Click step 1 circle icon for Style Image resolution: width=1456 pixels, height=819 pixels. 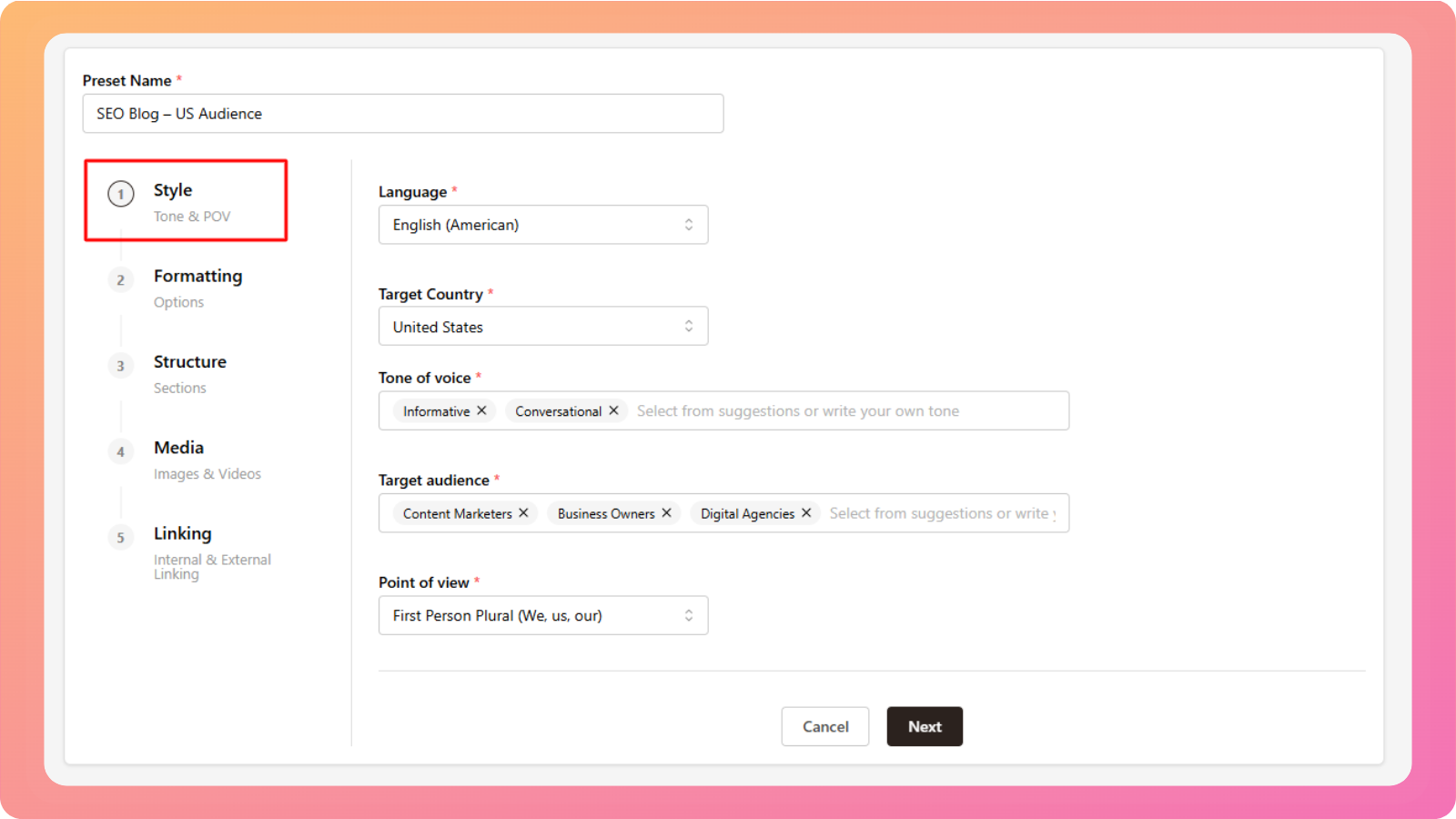pyautogui.click(x=121, y=194)
